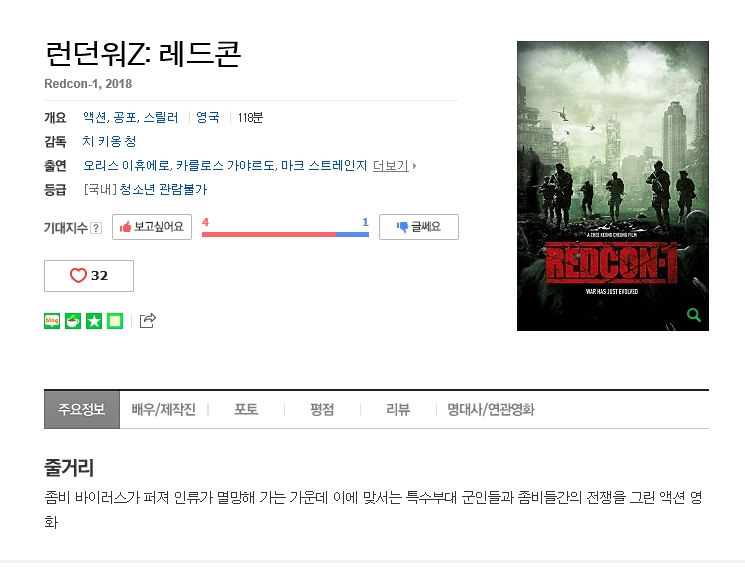The height and width of the screenshot is (582, 745).
Task: Open the 배우/제작진 tab
Action: (x=163, y=410)
